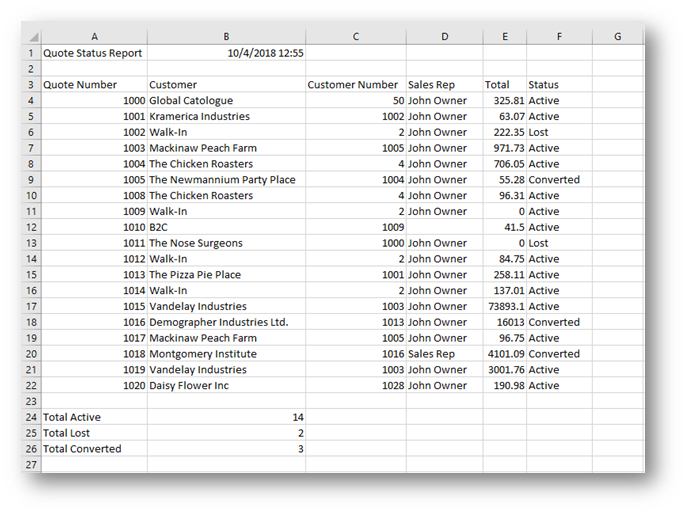Screen dimensions: 687x515
Task: Select 'Demographer Industries Ltd.' cell
Action: pos(226,322)
